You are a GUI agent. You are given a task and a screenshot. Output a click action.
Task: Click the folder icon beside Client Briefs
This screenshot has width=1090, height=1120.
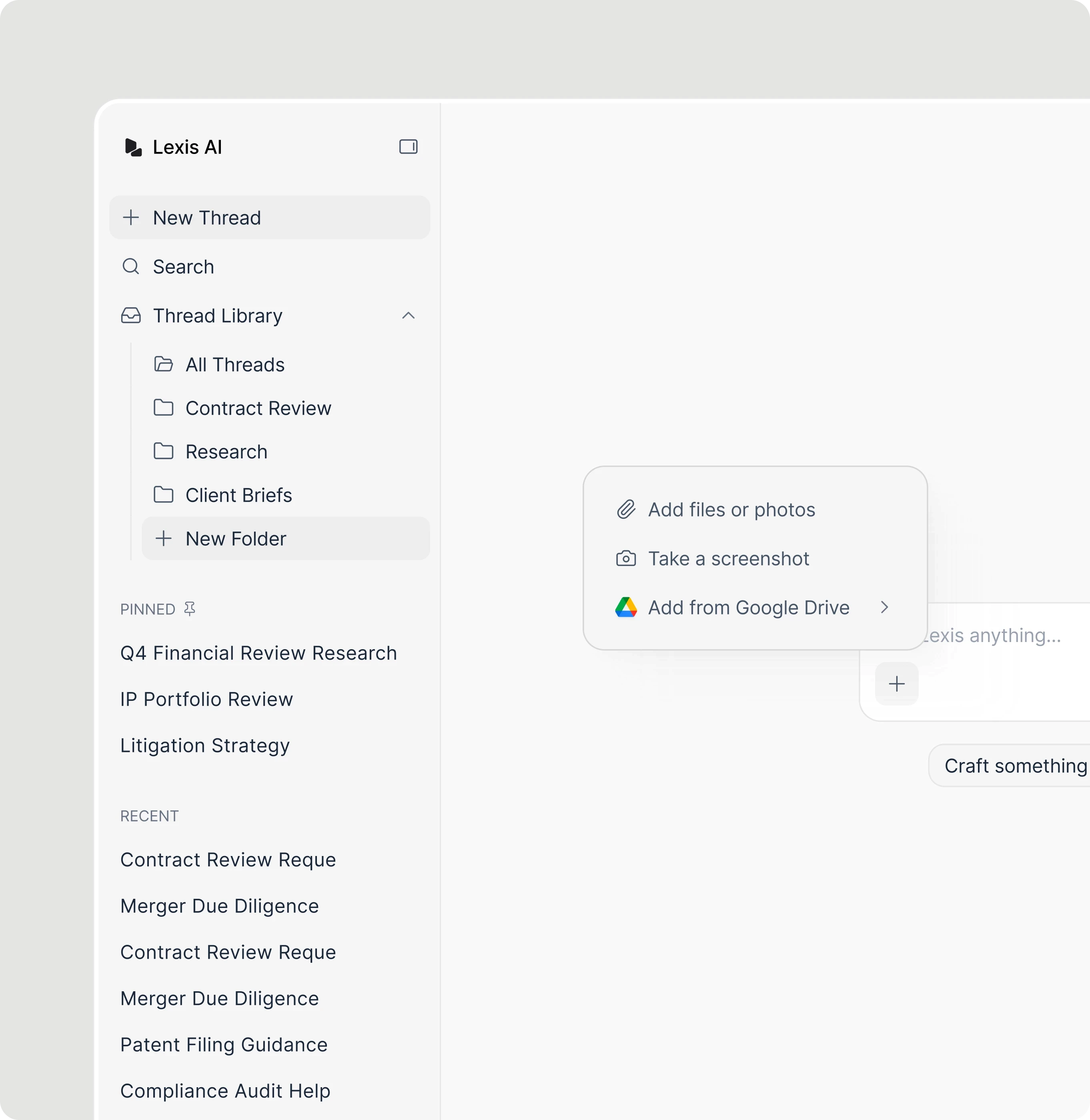pos(164,494)
